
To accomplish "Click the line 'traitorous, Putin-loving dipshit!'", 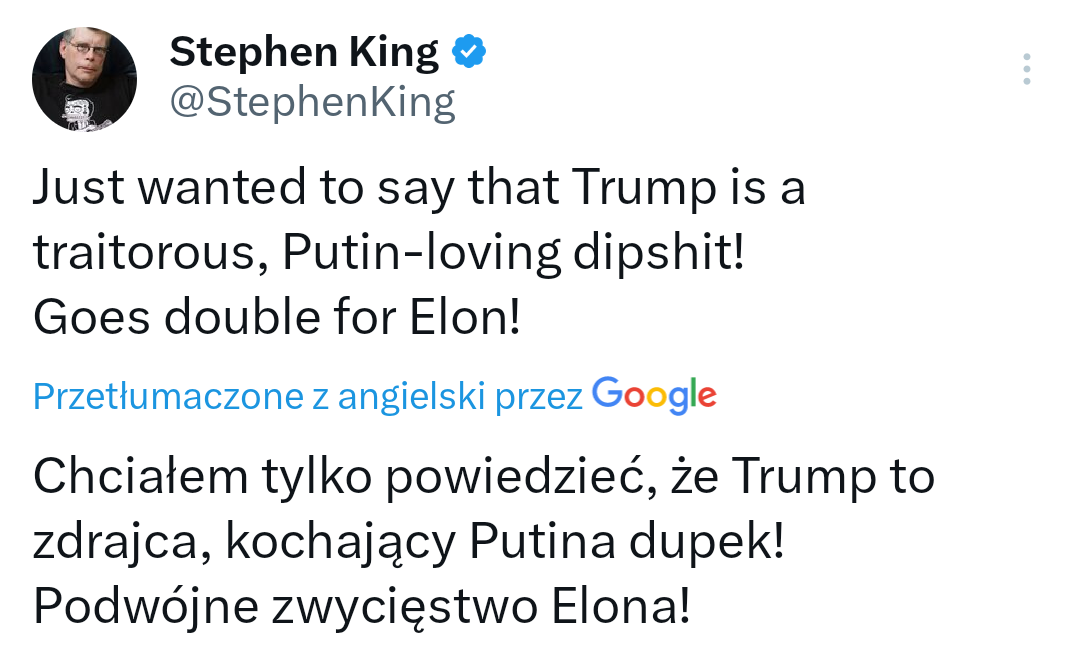I will click(x=389, y=255).
